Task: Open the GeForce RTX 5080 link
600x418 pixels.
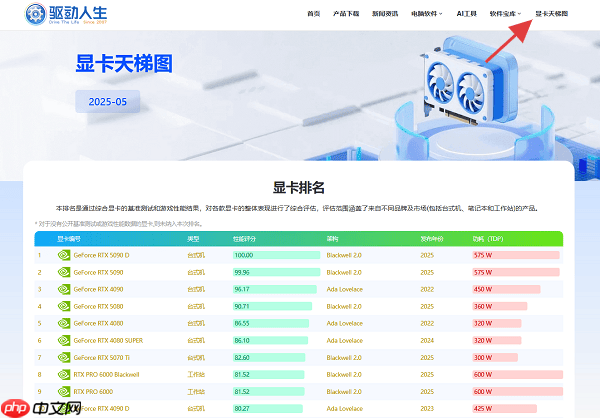Action: tap(98, 306)
